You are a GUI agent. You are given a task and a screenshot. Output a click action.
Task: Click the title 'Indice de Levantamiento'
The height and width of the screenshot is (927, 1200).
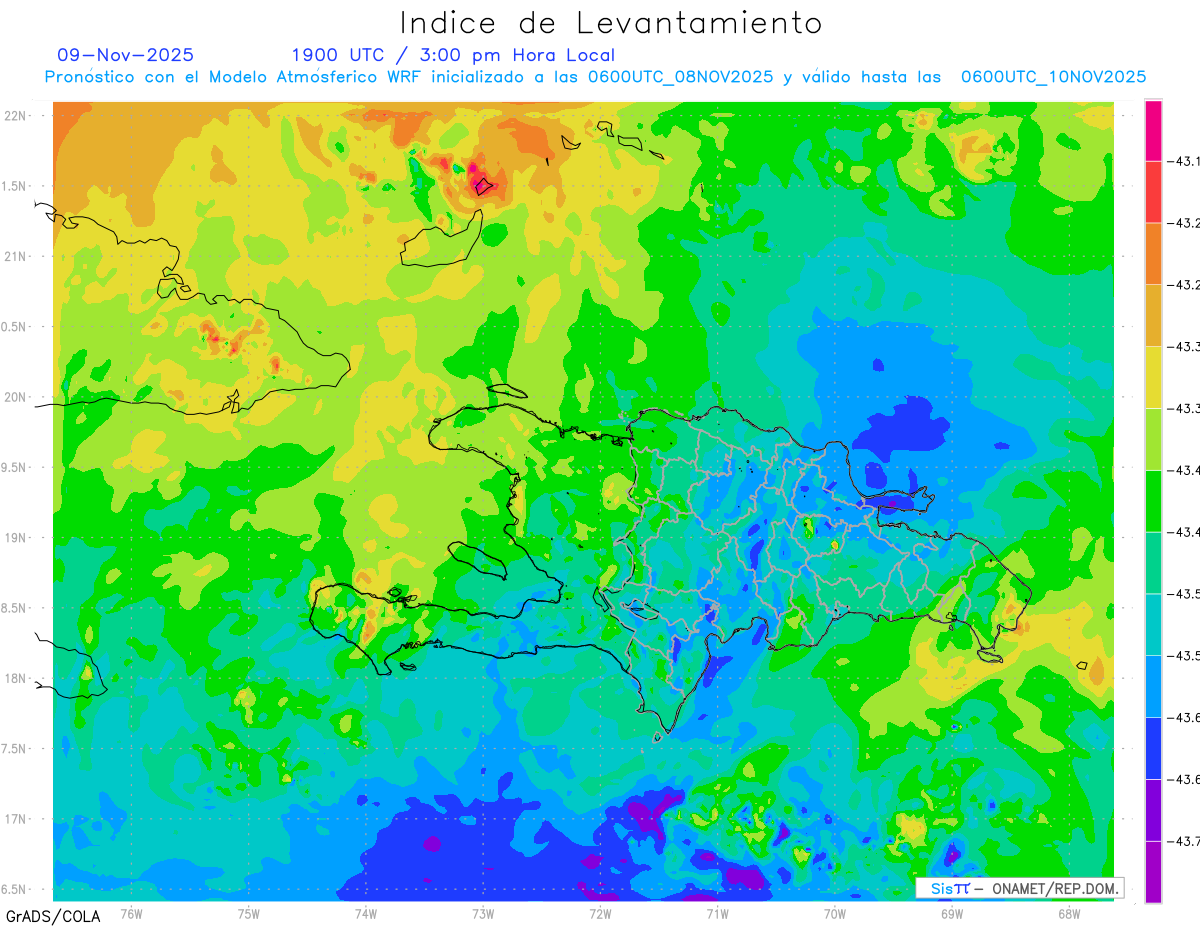611,23
